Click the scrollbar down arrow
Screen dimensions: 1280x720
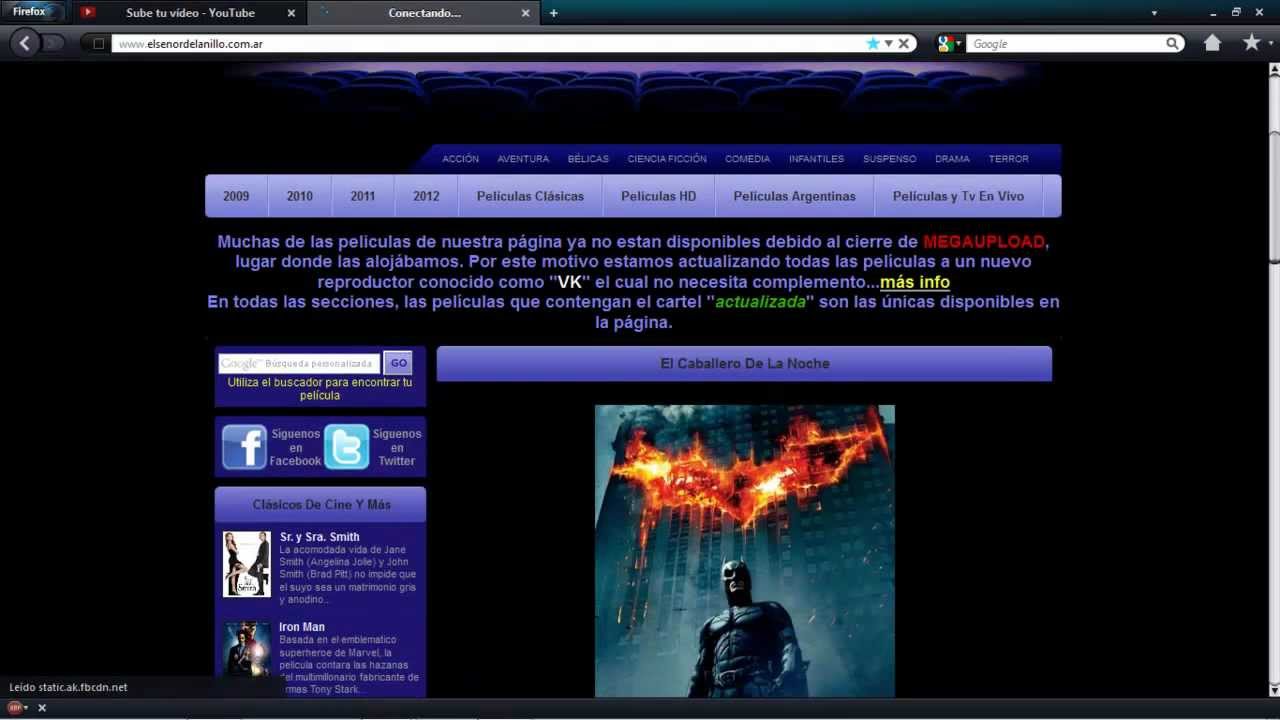pyautogui.click(x=1274, y=690)
